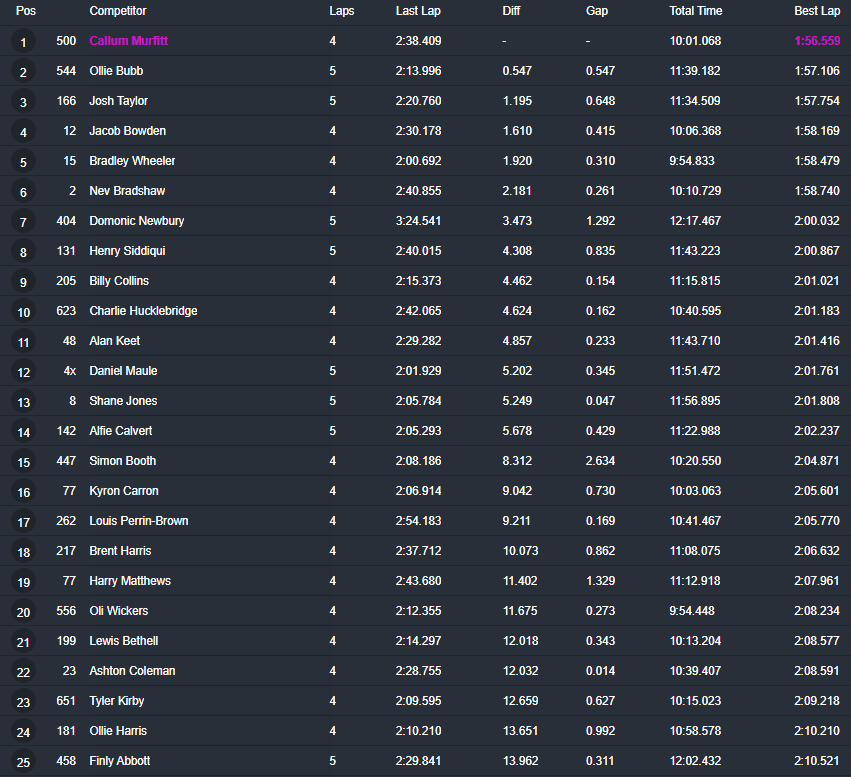Click the Total Time column header
Viewport: 851px width, 777px height.
click(x=695, y=11)
